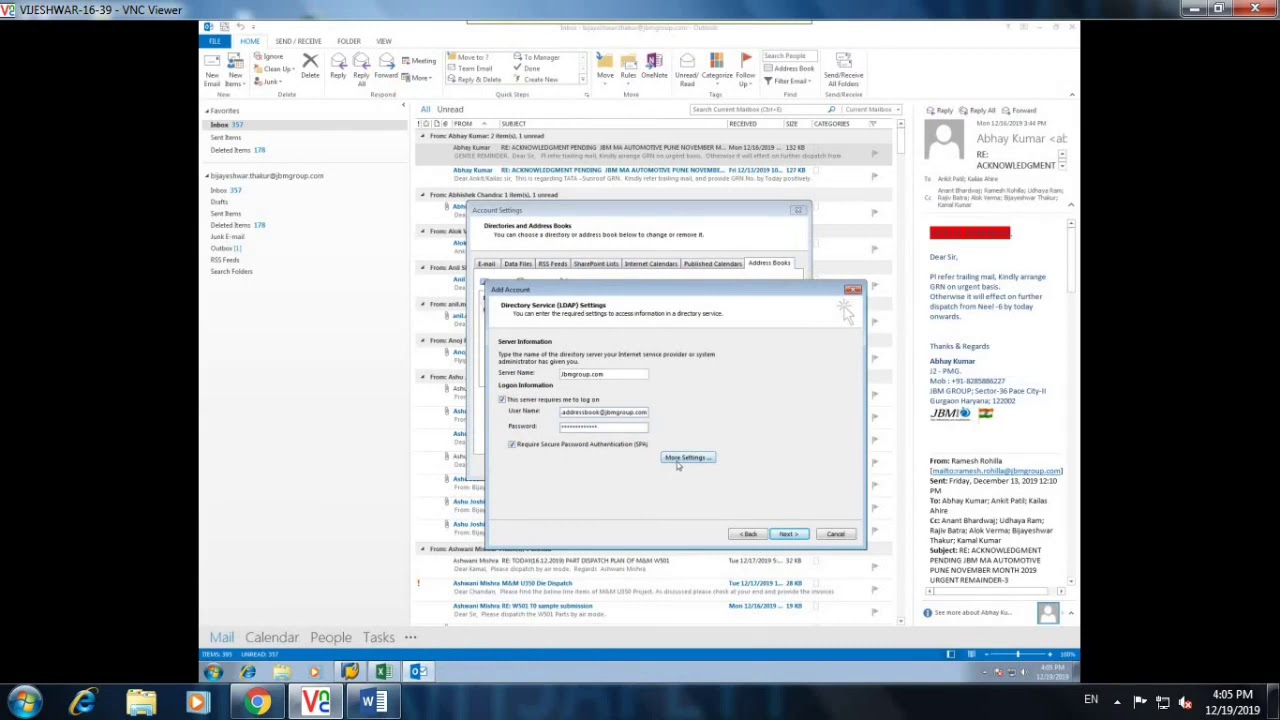Click the Next button in Add Account
The image size is (1280, 720).
[789, 534]
